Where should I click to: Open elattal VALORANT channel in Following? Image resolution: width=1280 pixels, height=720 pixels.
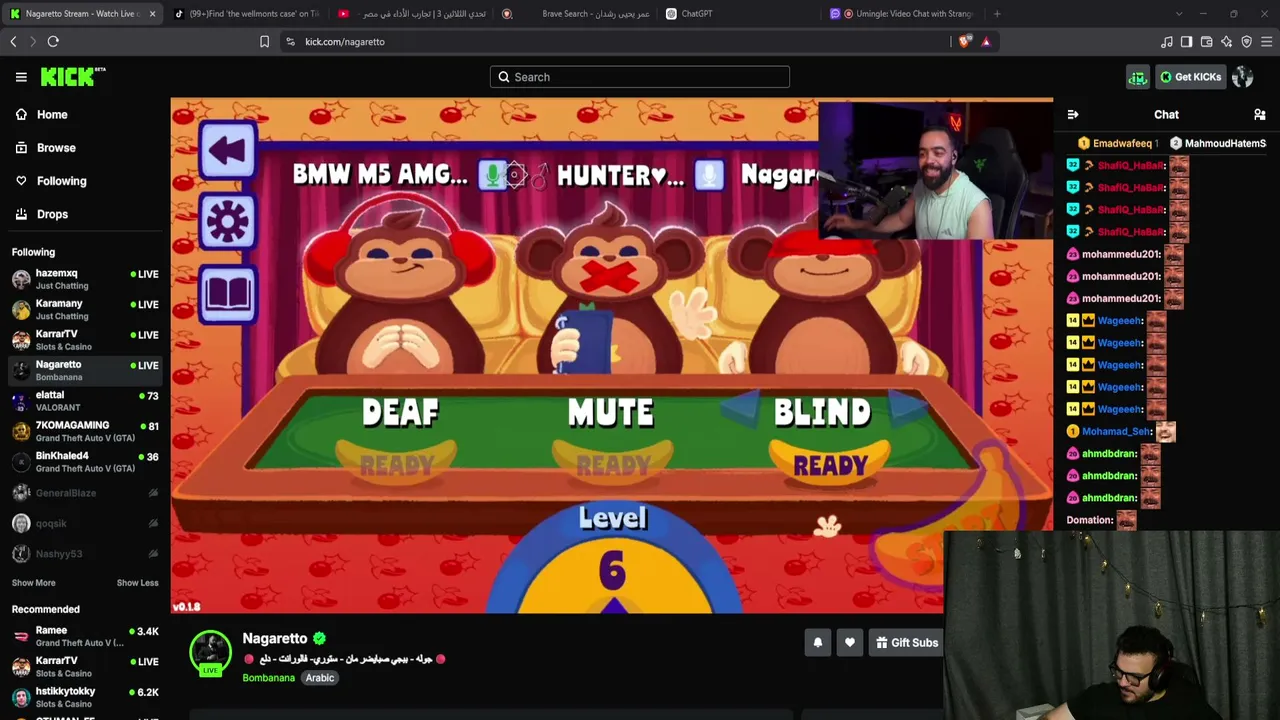(x=85, y=401)
